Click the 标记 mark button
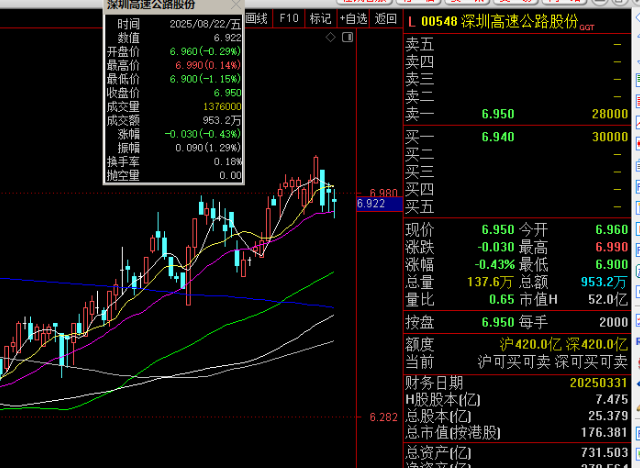Viewport: 640px width, 468px height. point(320,18)
